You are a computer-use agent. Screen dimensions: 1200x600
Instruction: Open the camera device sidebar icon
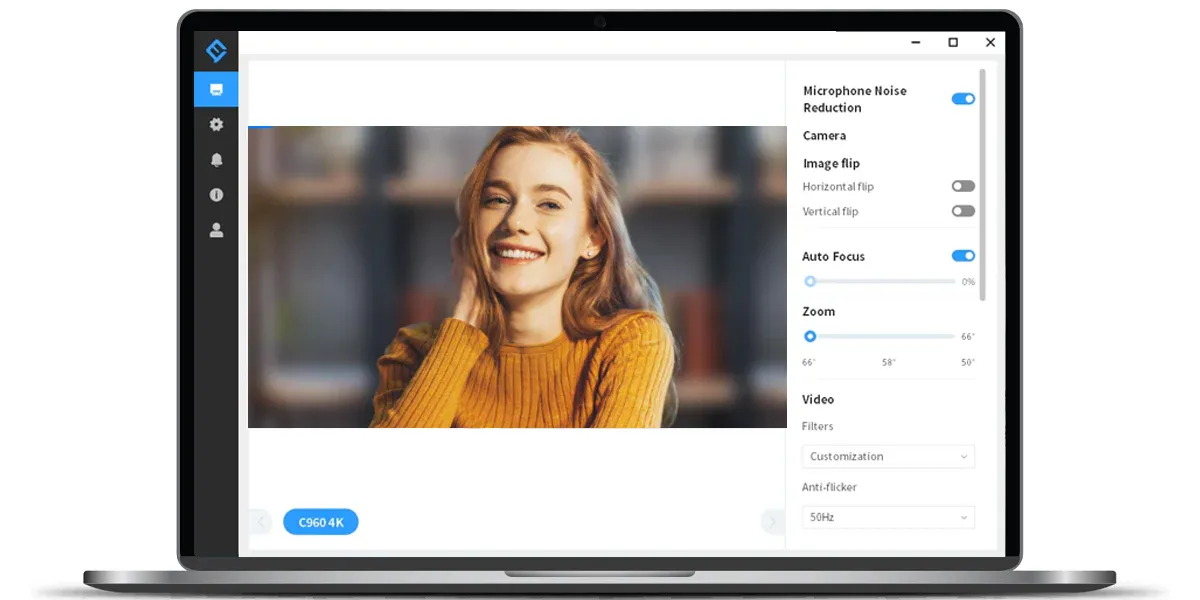(216, 89)
